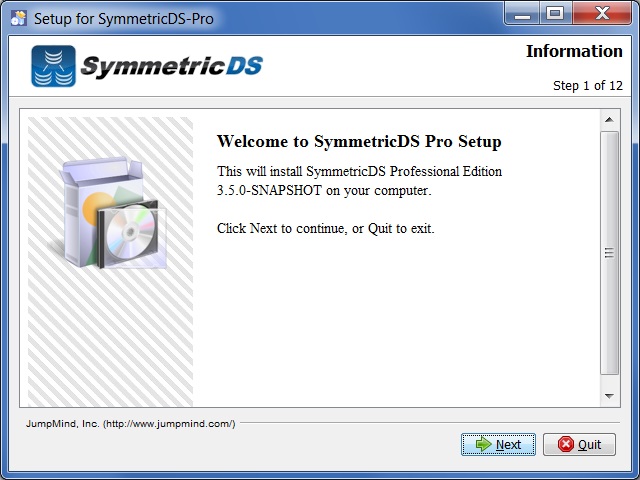Click the scroll up arrow of the panel

pos(609,120)
